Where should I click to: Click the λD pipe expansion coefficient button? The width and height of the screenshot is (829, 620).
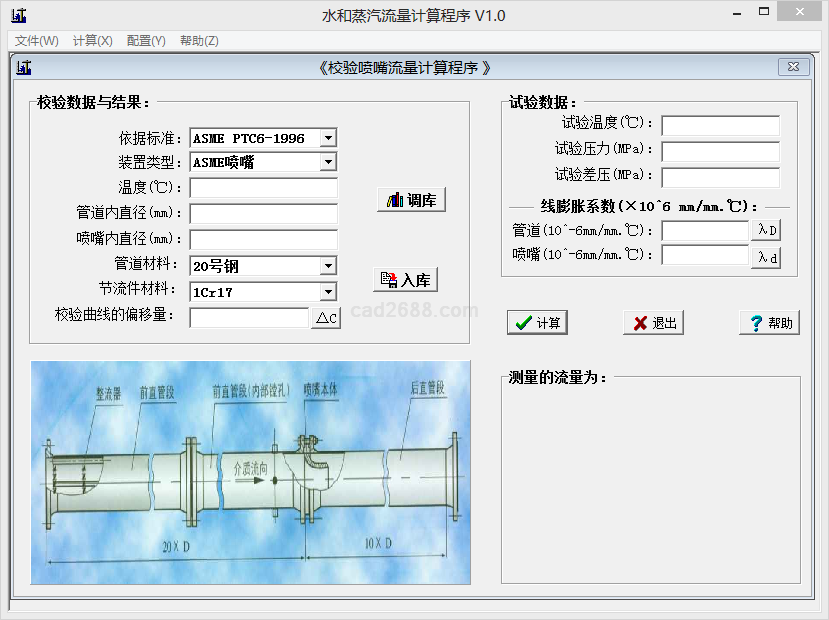(766, 230)
